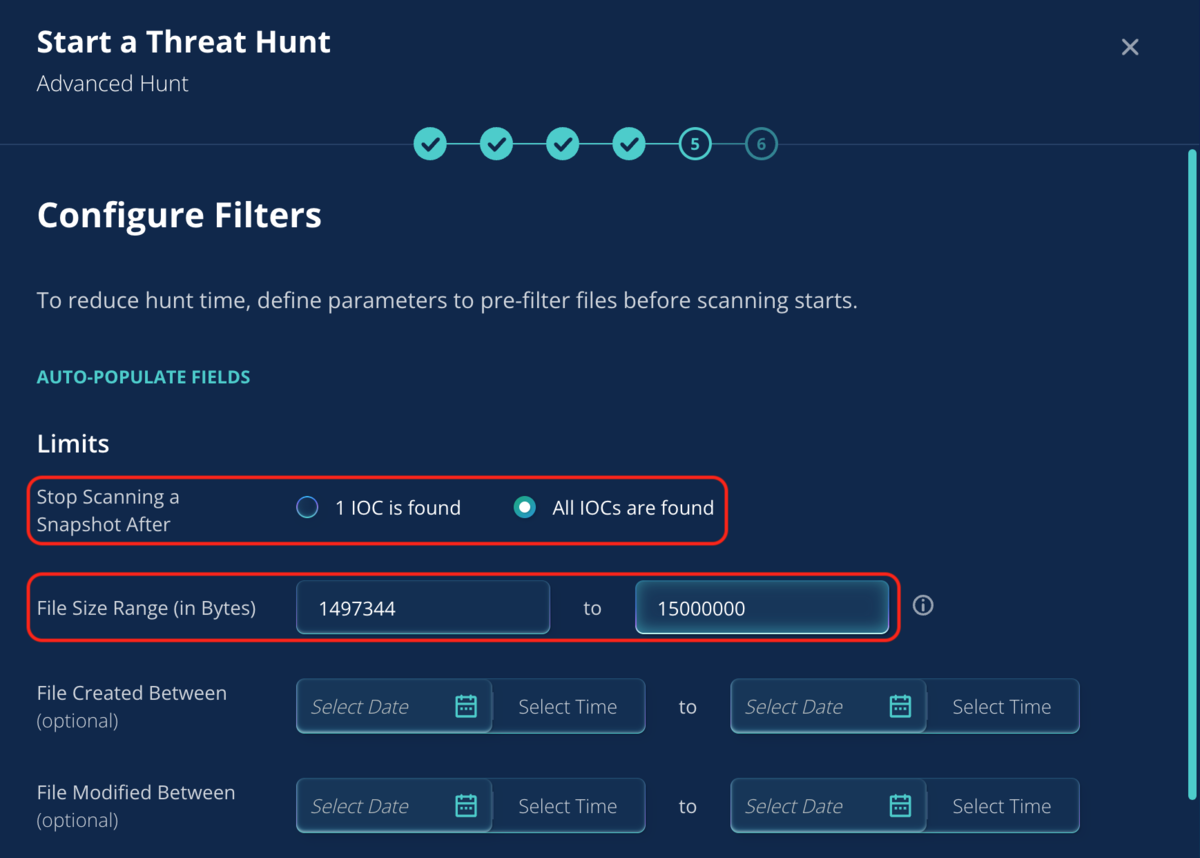Go to completed step two in wizard
Image resolution: width=1200 pixels, height=858 pixels.
point(496,144)
